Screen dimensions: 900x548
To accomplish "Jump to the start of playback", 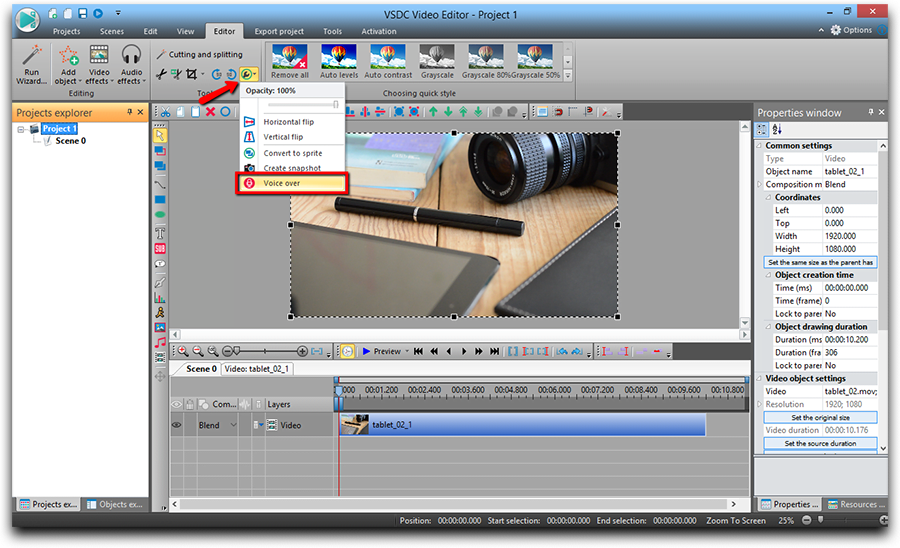I will [x=418, y=351].
